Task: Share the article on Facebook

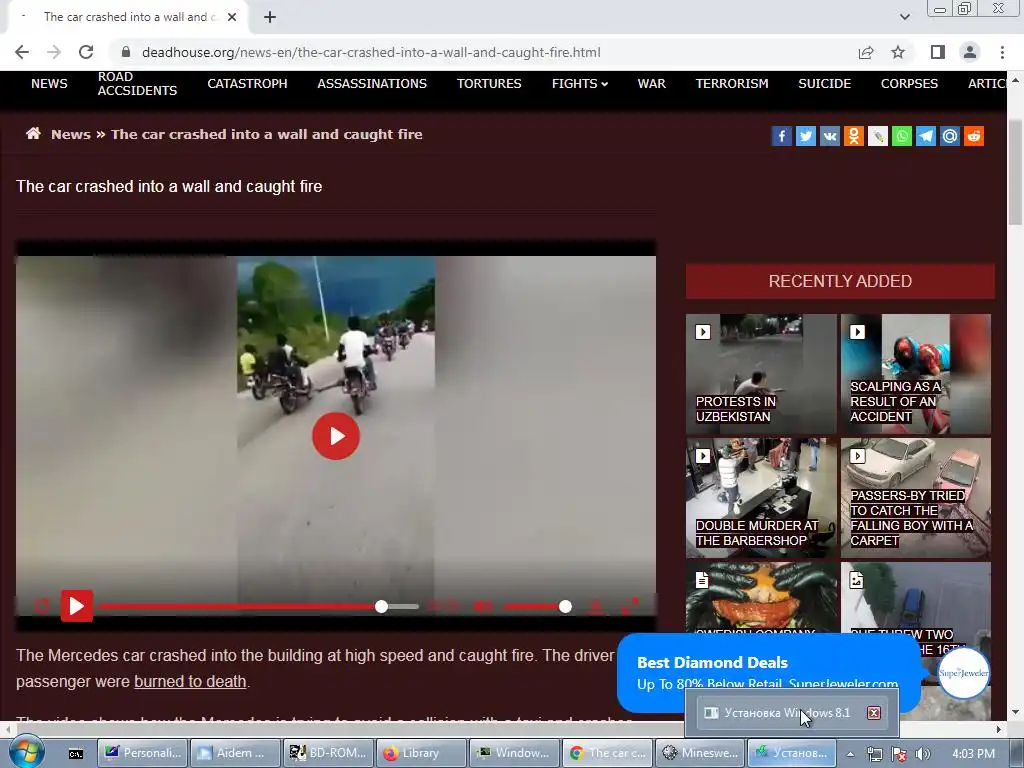Action: coord(782,136)
